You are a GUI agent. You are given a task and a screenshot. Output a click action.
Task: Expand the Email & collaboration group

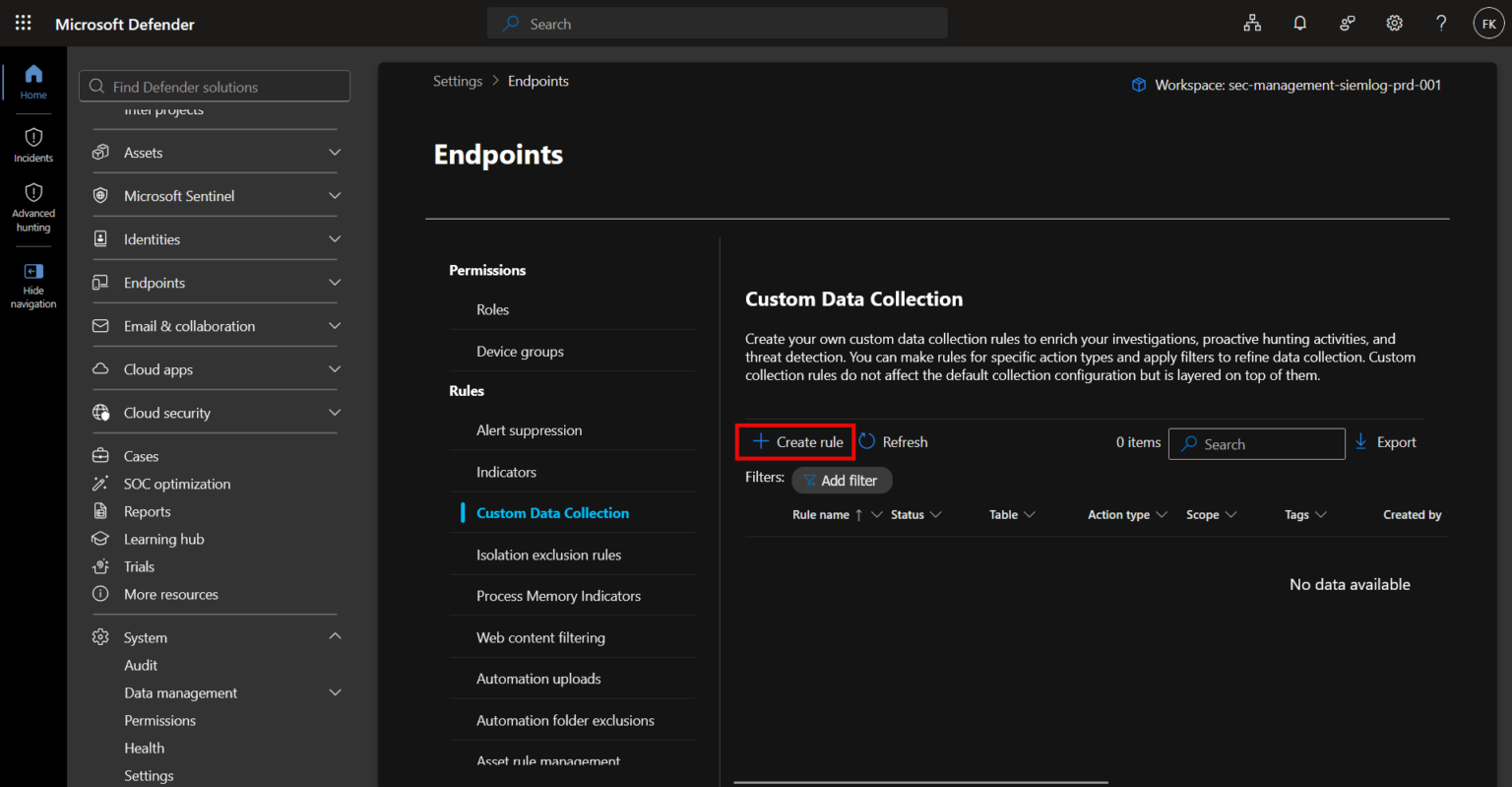335,326
